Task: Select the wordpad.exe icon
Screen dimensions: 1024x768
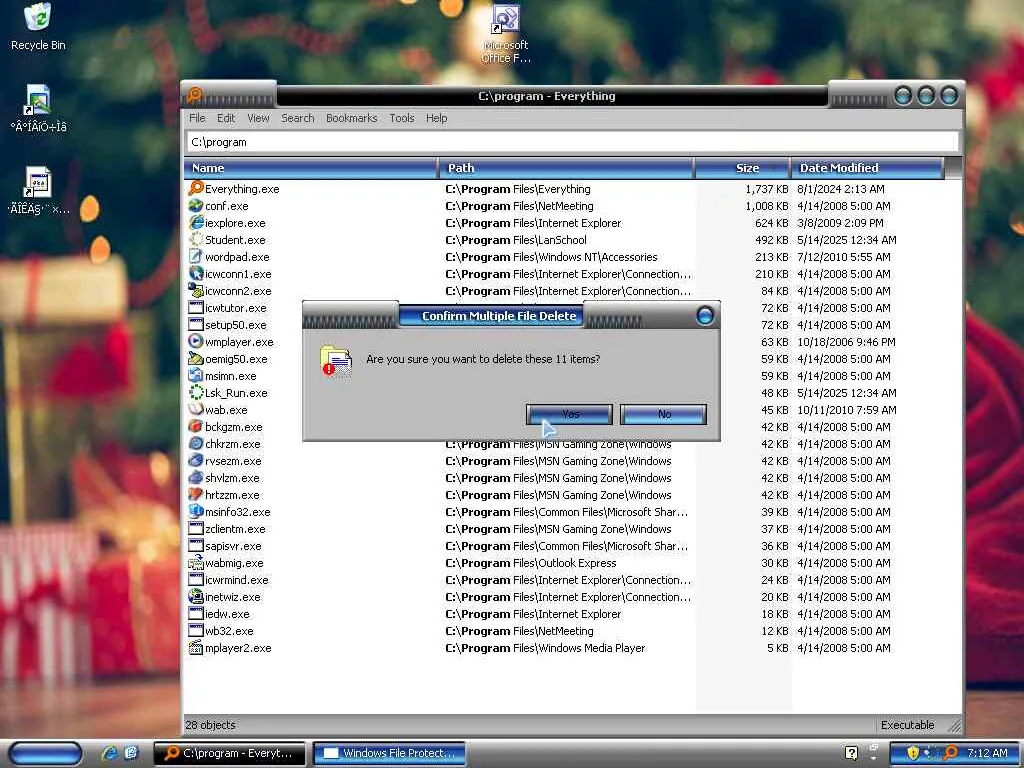Action: [x=196, y=256]
